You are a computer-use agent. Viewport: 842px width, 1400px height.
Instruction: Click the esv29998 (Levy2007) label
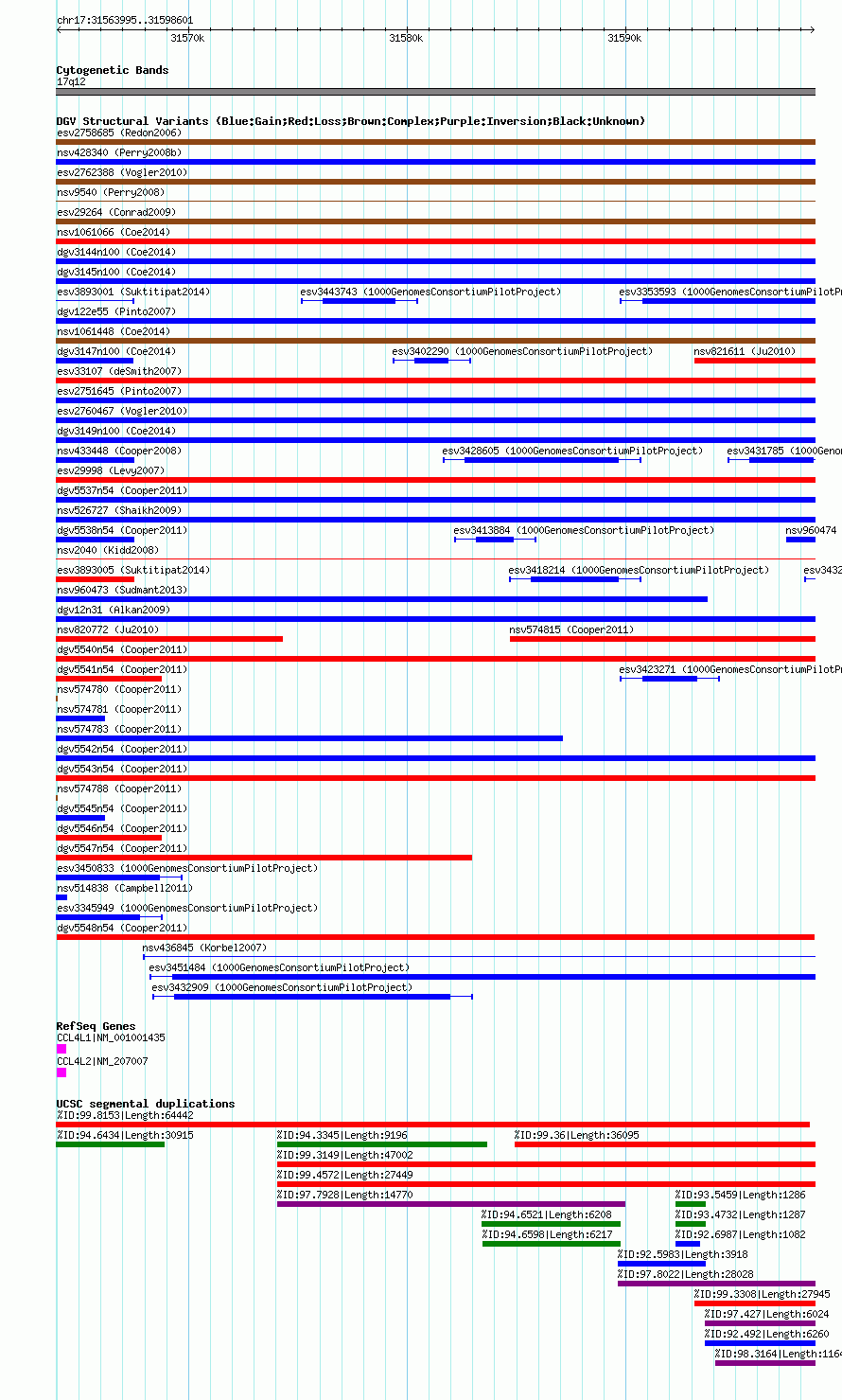(x=111, y=470)
